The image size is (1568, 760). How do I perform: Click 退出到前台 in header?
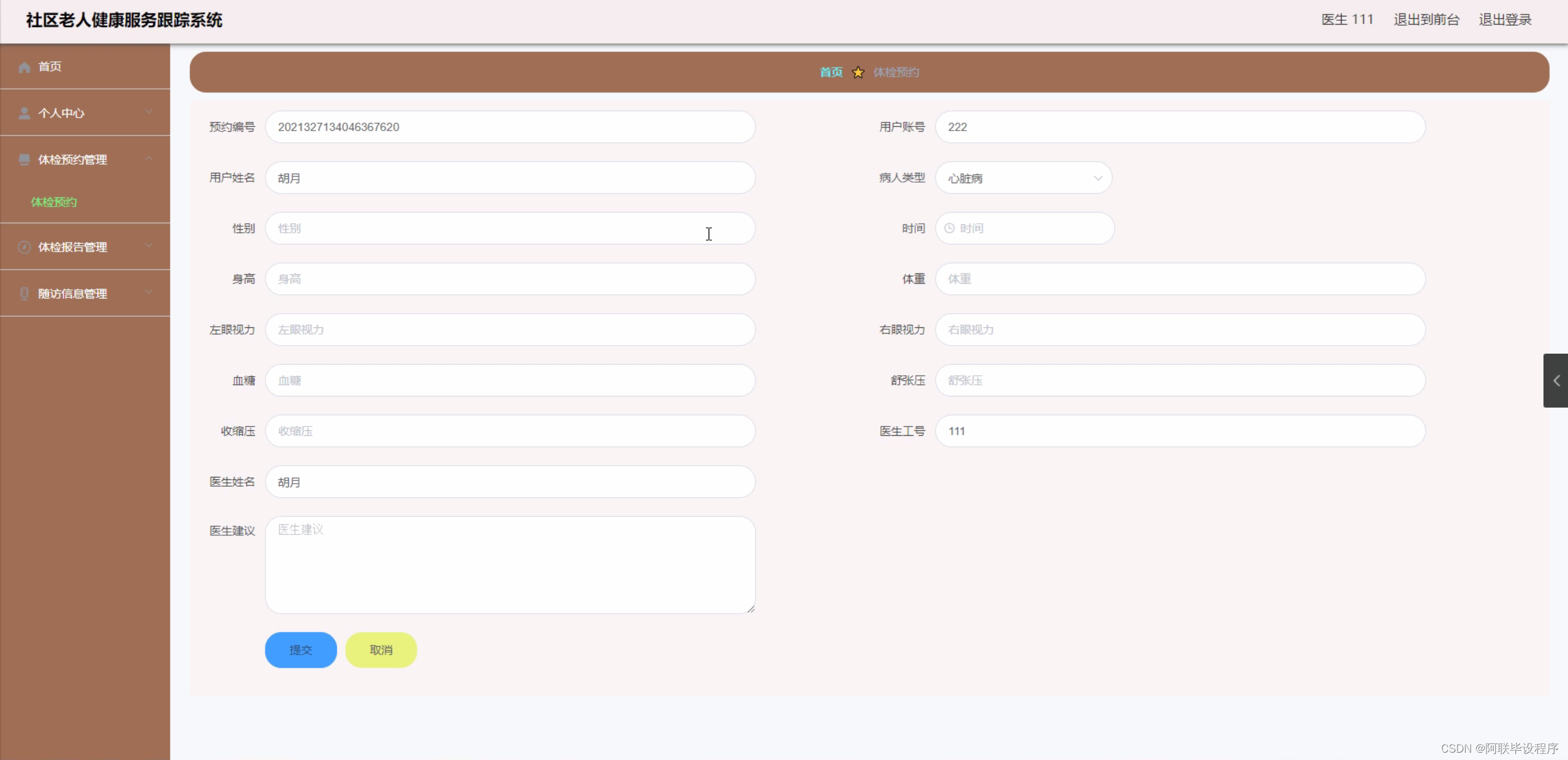tap(1426, 20)
